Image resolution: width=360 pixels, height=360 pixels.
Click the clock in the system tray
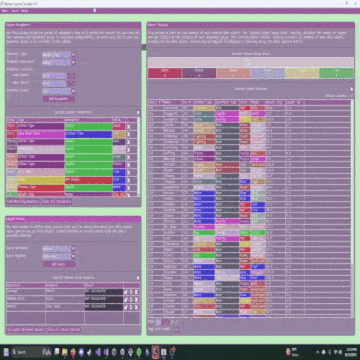click(350, 352)
